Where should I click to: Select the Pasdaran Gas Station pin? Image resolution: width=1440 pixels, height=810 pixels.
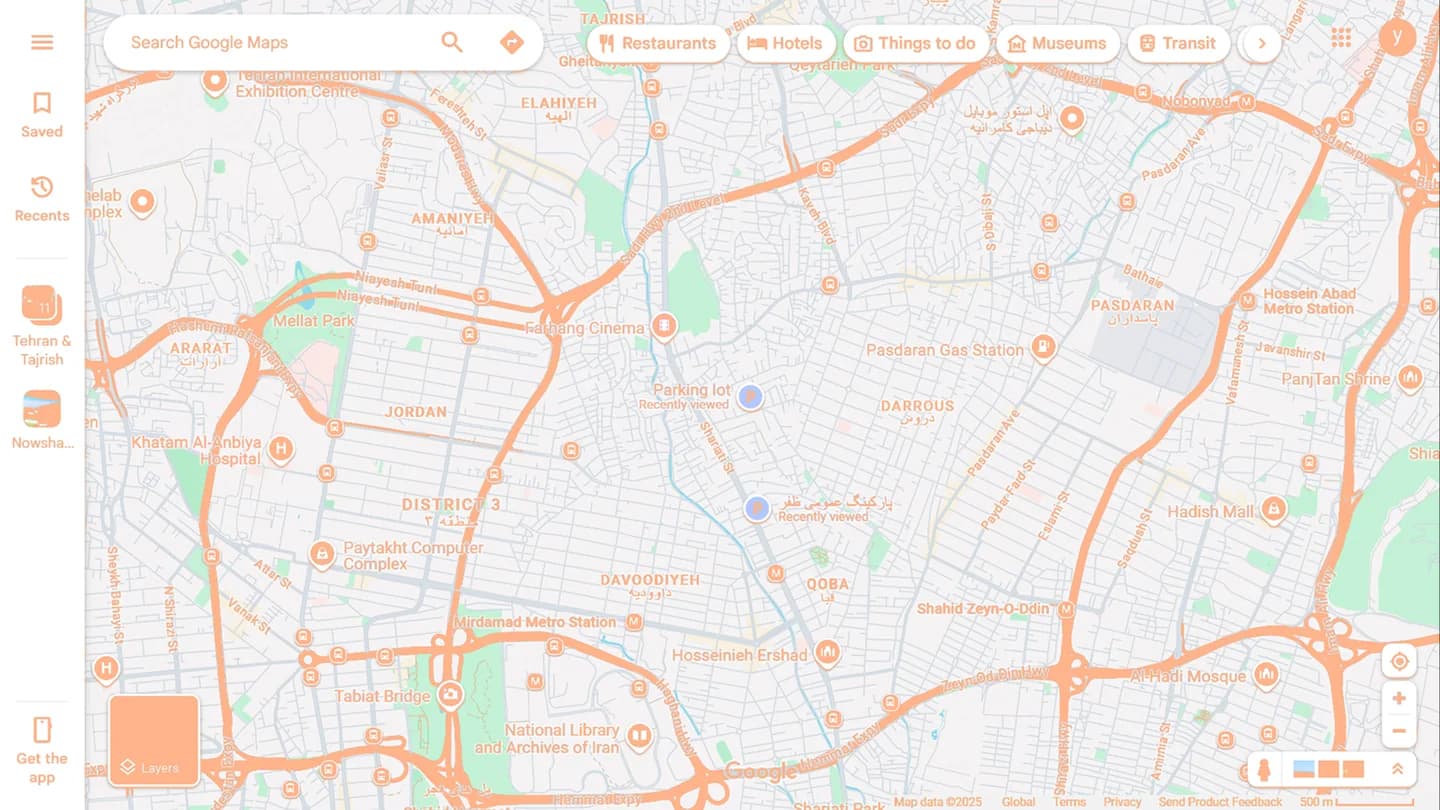coord(1043,348)
